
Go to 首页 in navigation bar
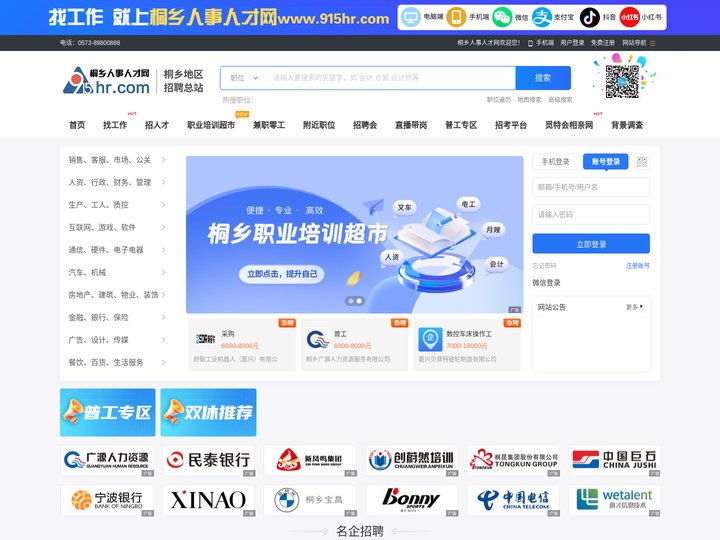point(77,125)
